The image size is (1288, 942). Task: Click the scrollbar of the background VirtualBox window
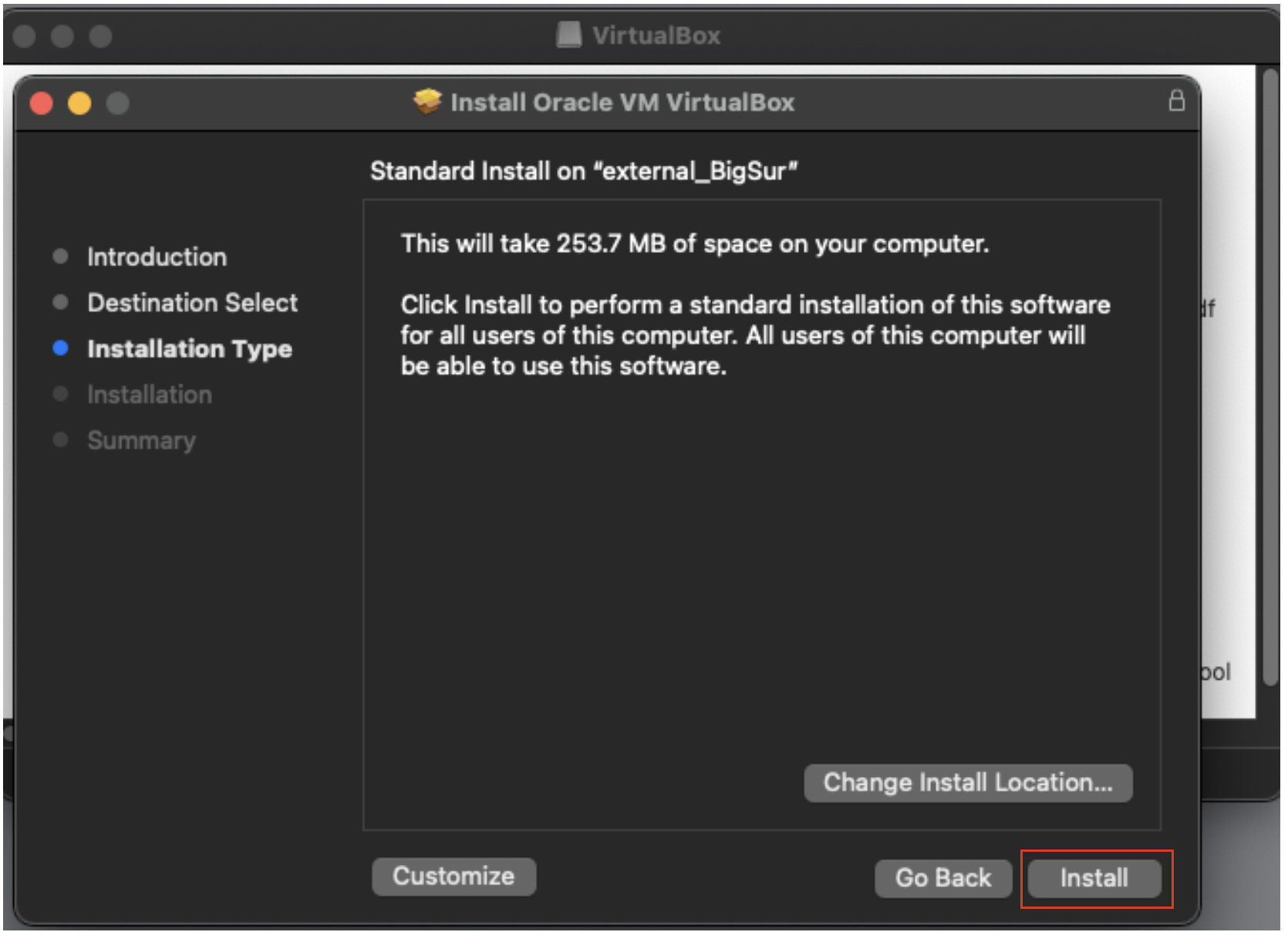pos(1271,378)
